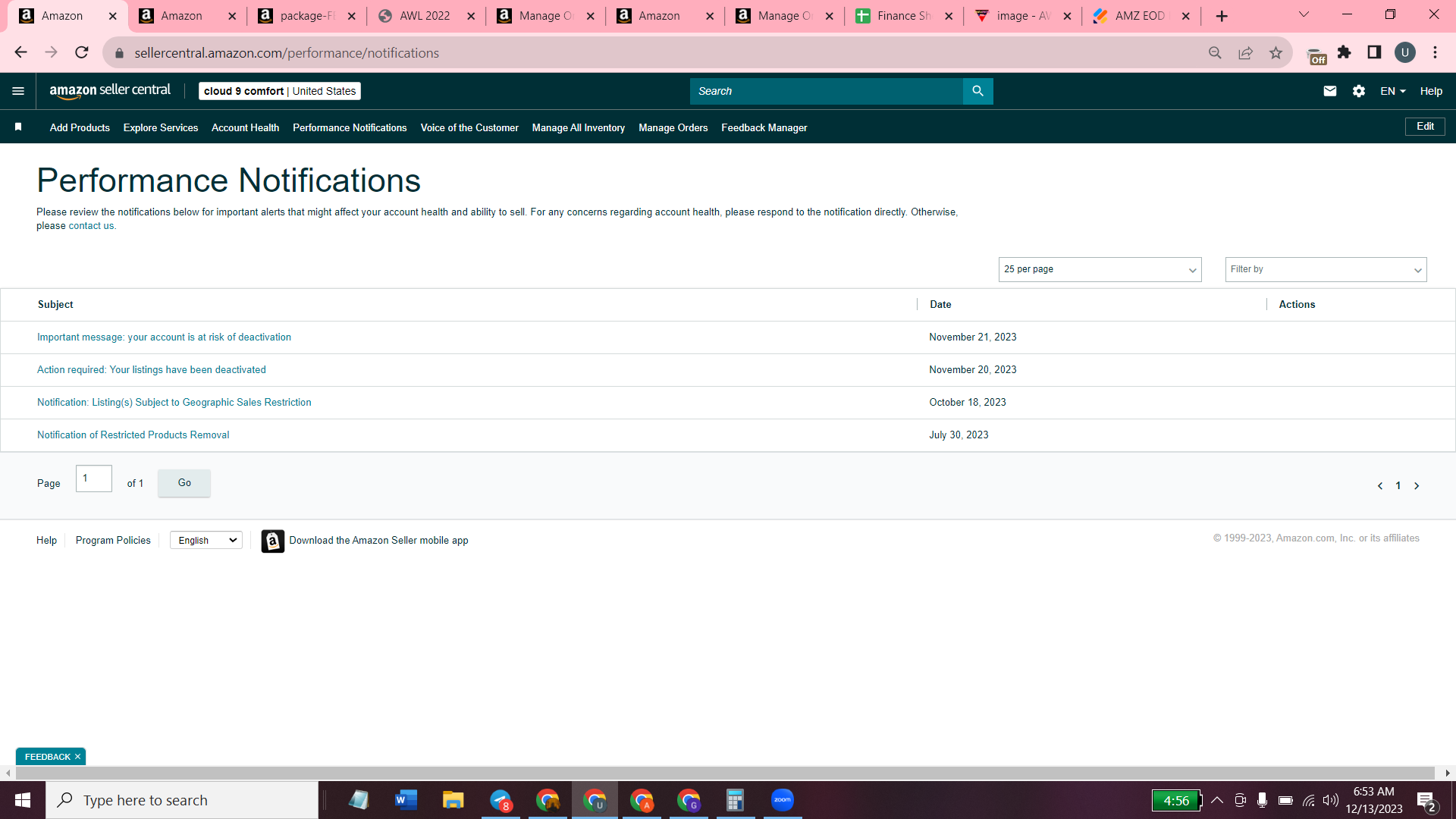Open the browser extensions puzzle icon

[x=1345, y=52]
